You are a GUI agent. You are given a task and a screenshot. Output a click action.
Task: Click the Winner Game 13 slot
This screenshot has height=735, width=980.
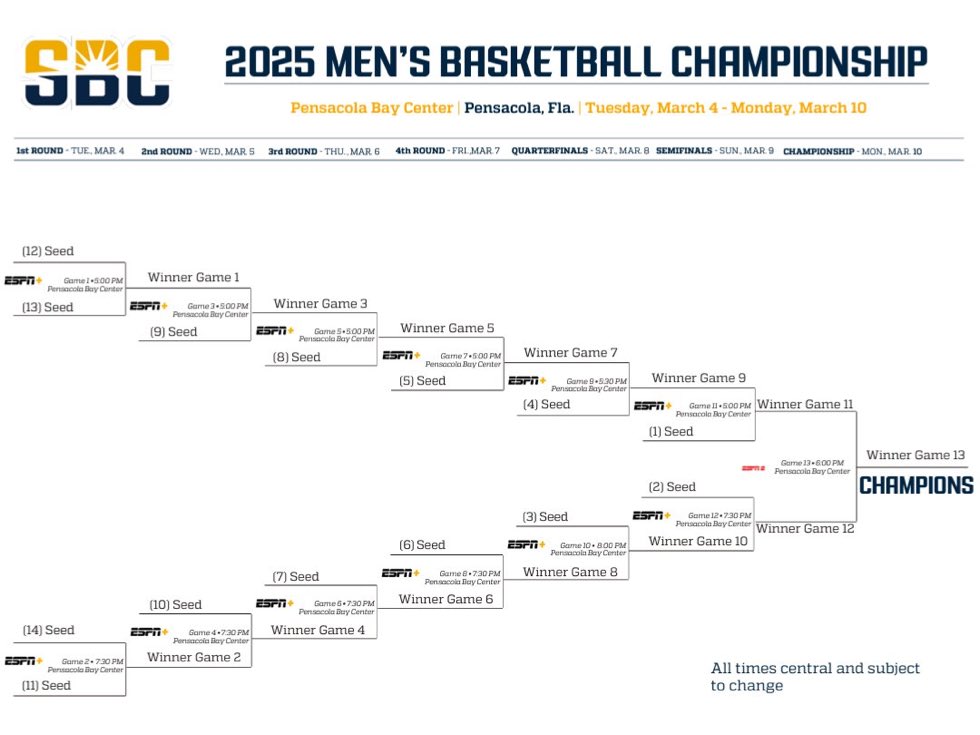click(915, 456)
